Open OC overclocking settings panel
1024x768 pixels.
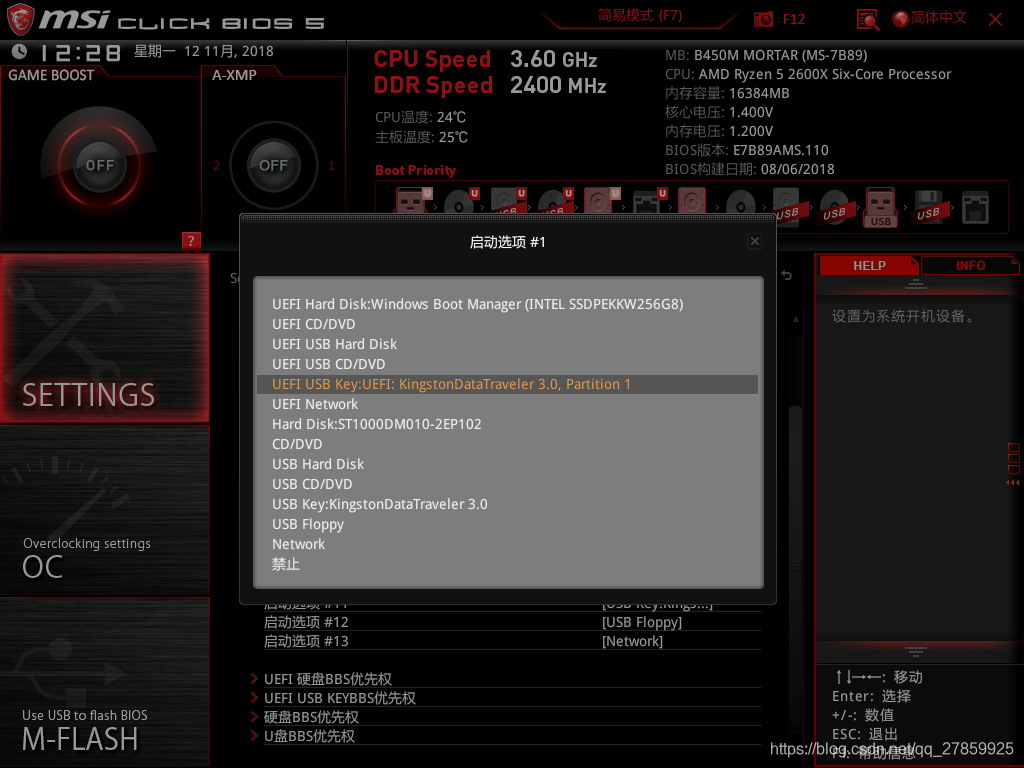coord(104,511)
